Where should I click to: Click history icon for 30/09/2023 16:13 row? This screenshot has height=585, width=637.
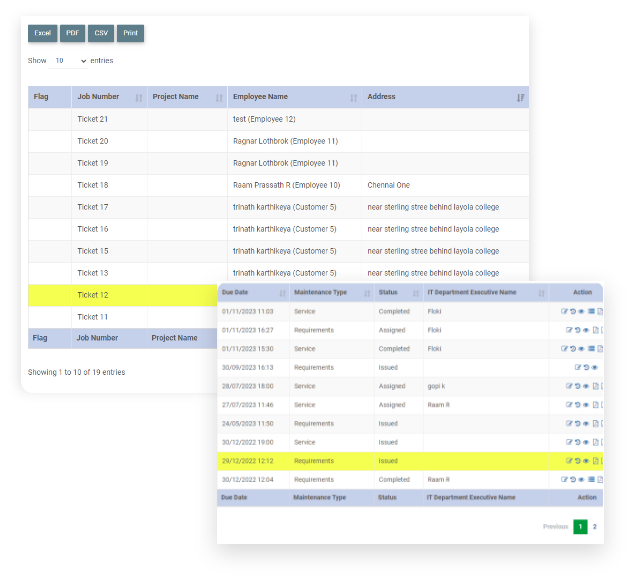(584, 367)
